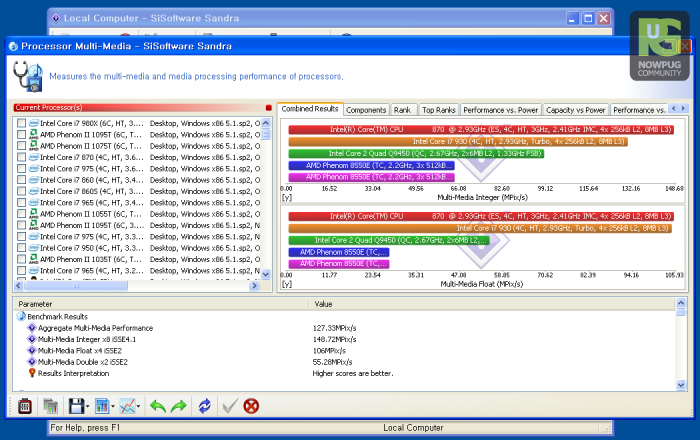Click the green Back arrow
This screenshot has width=700, height=440.
click(158, 406)
